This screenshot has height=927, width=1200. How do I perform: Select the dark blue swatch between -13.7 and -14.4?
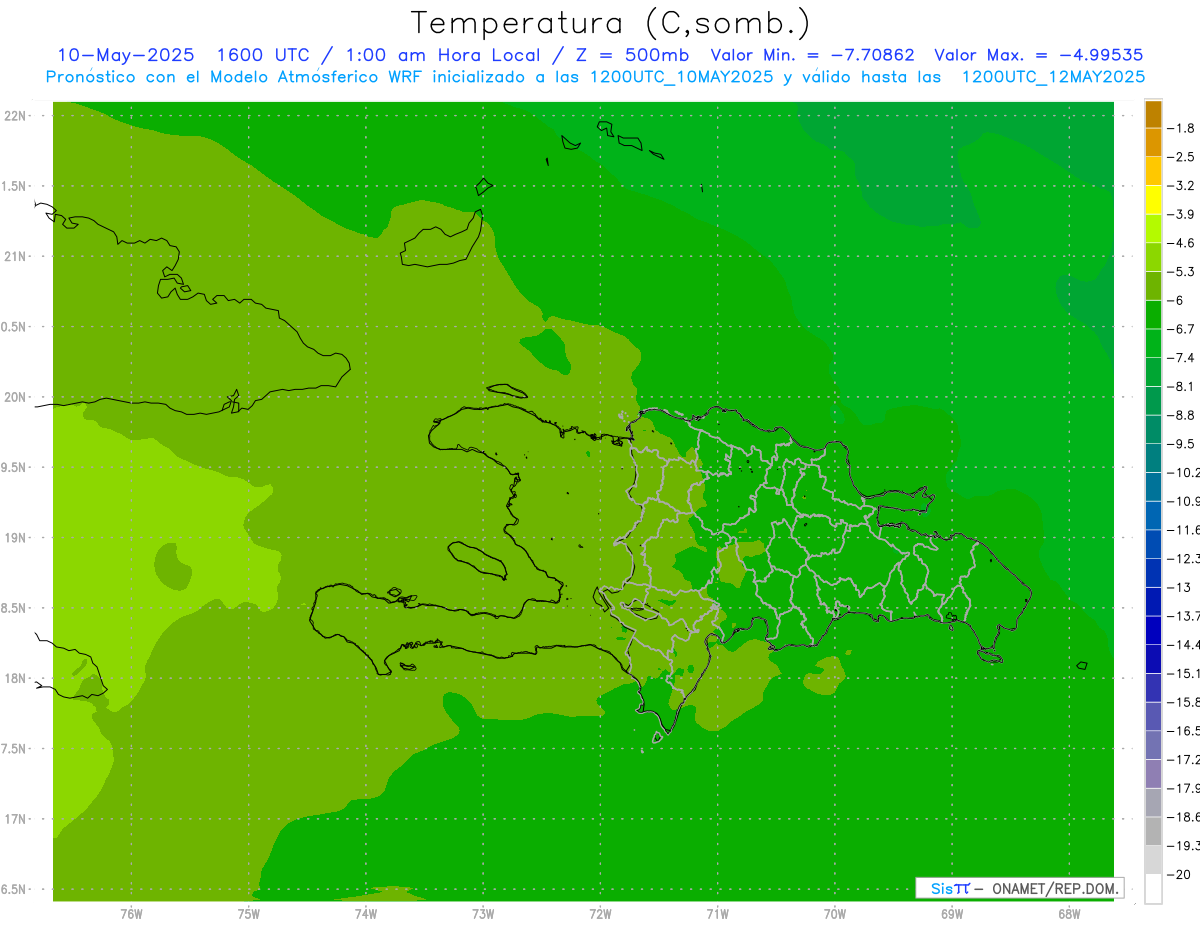click(x=1153, y=630)
